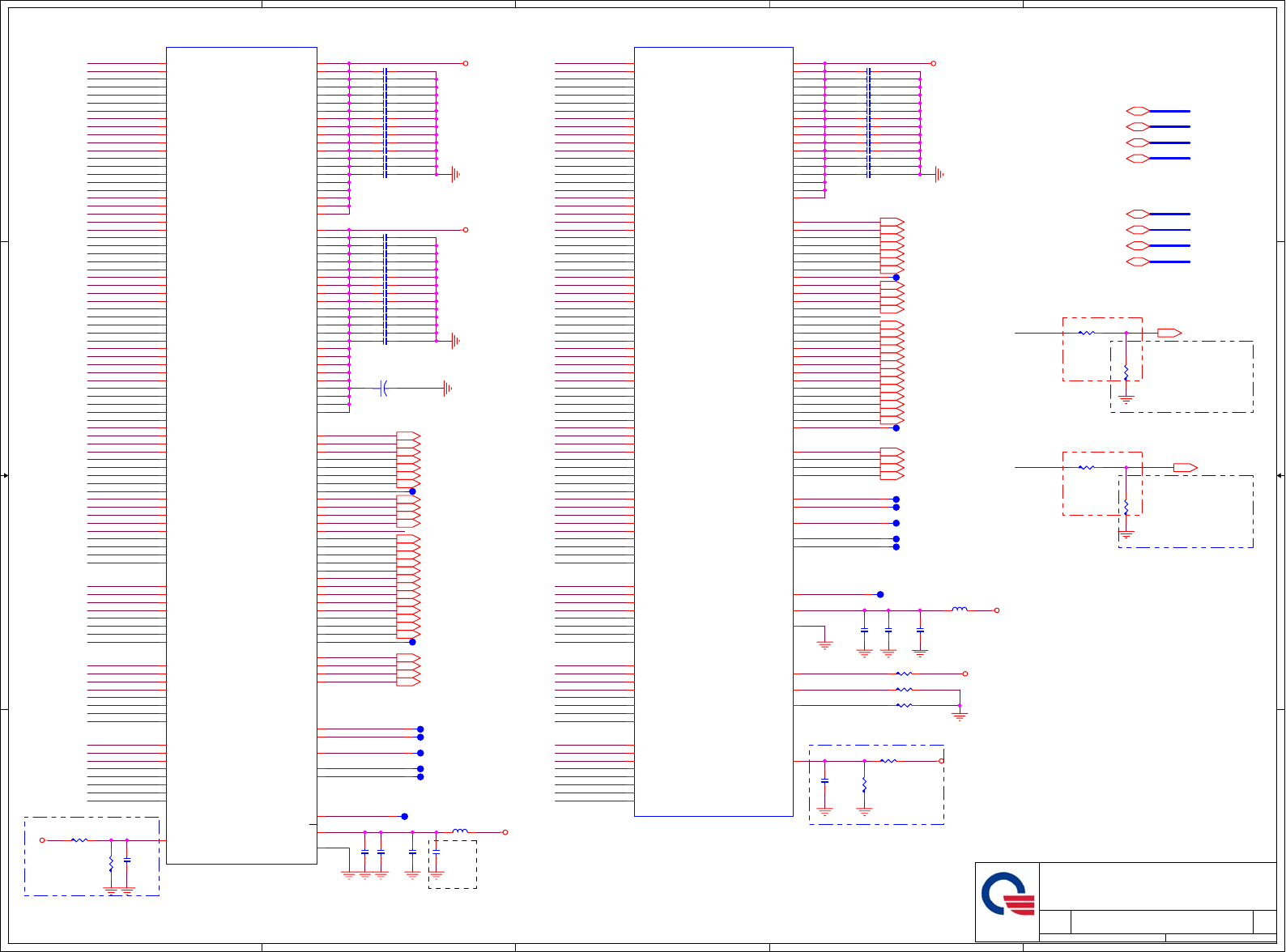Viewport: 1286px width, 952px height.
Task: Click terminal circle at end of right chip's inductor
Action: pyautogui.click(x=997, y=610)
